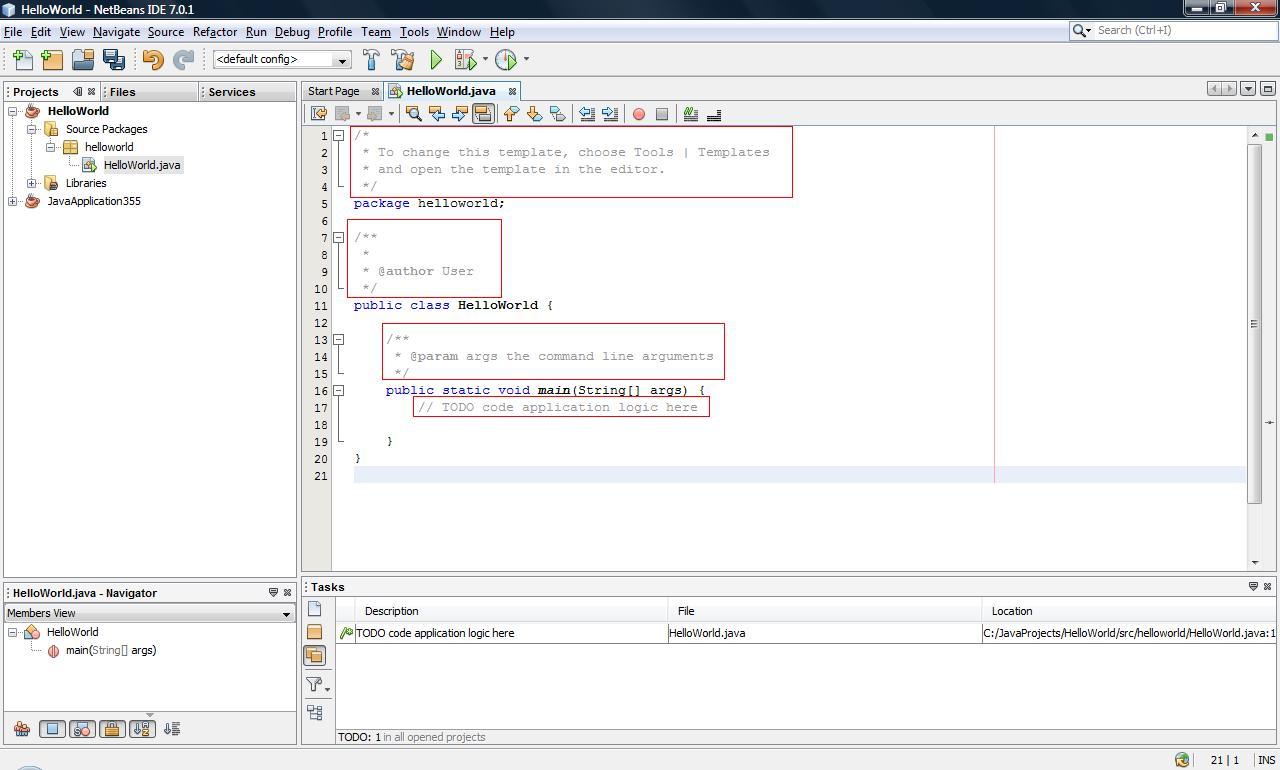Collapse HelloWorld class in Navigator
The width and height of the screenshot is (1280, 770).
pos(13,632)
